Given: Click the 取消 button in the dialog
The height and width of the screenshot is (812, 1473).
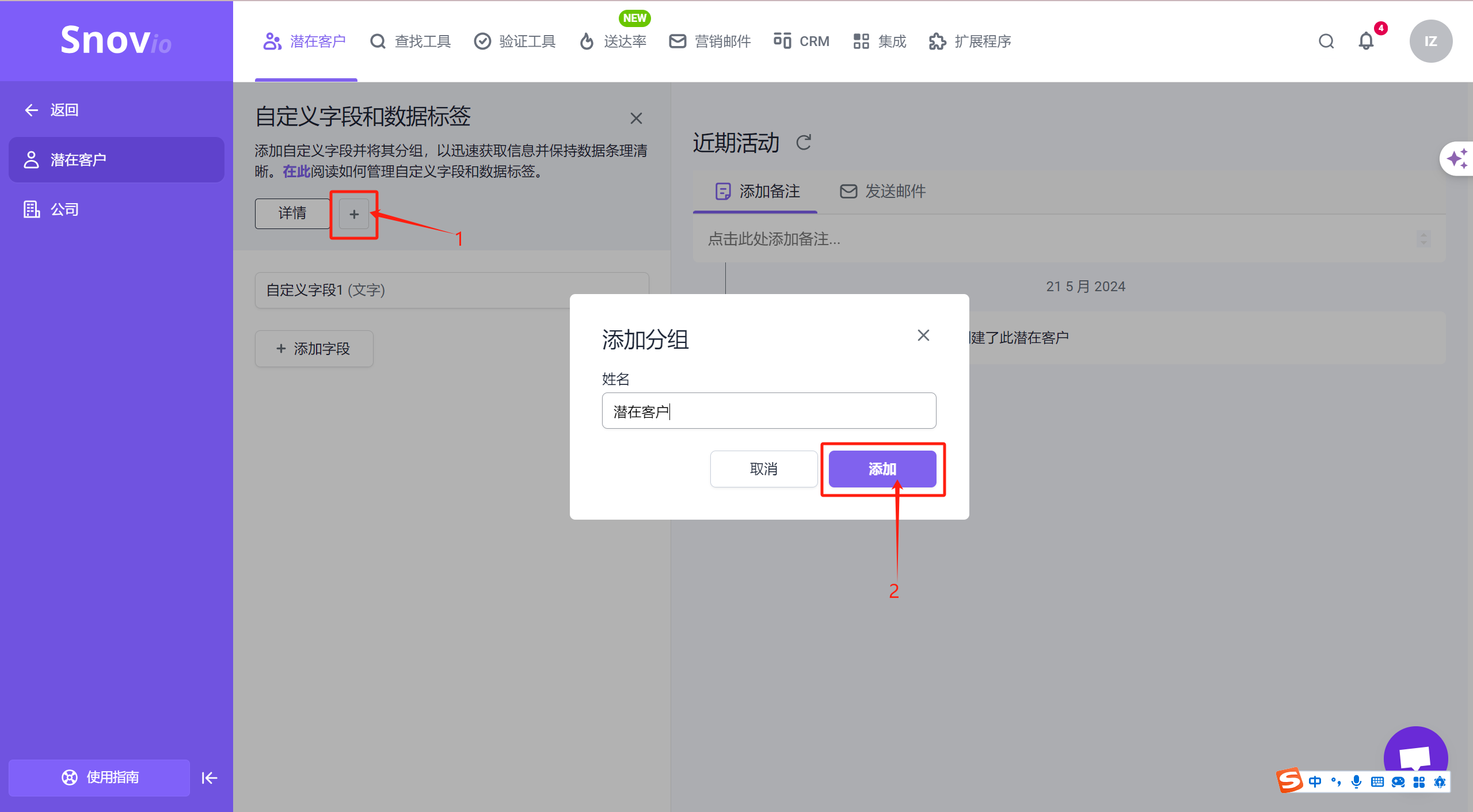Looking at the screenshot, I should [x=764, y=469].
